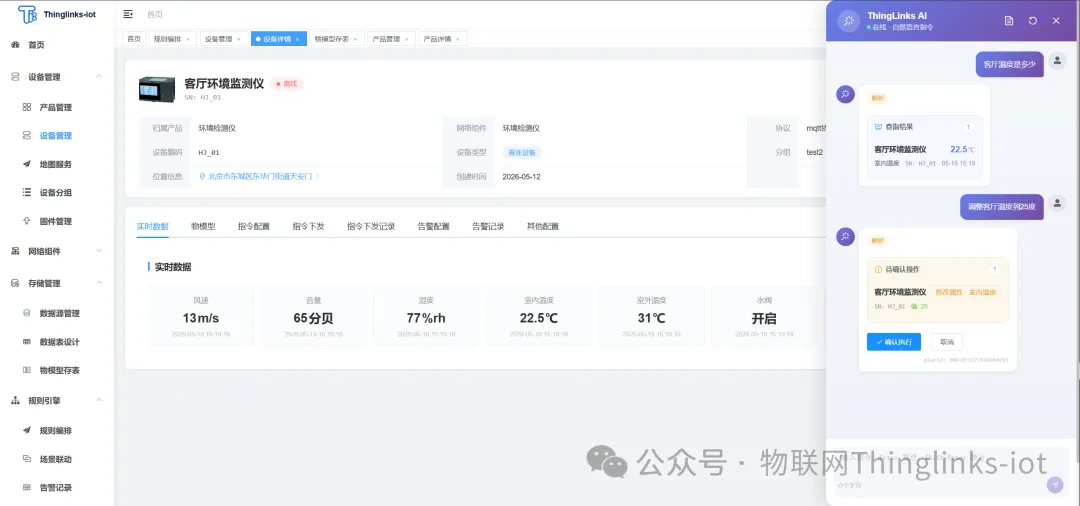Select the 告警记录 tab in device detail

tap(488, 226)
